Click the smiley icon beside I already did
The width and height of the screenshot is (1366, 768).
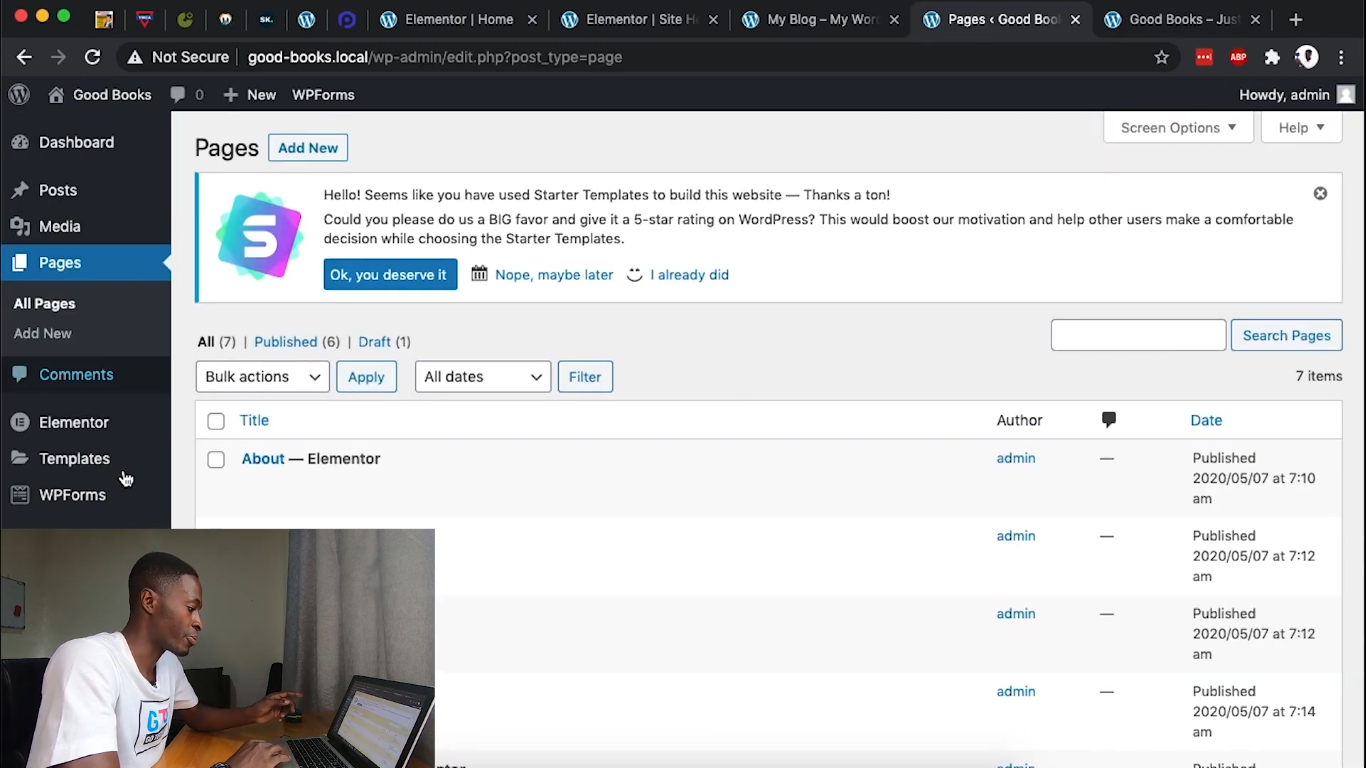[635, 274]
